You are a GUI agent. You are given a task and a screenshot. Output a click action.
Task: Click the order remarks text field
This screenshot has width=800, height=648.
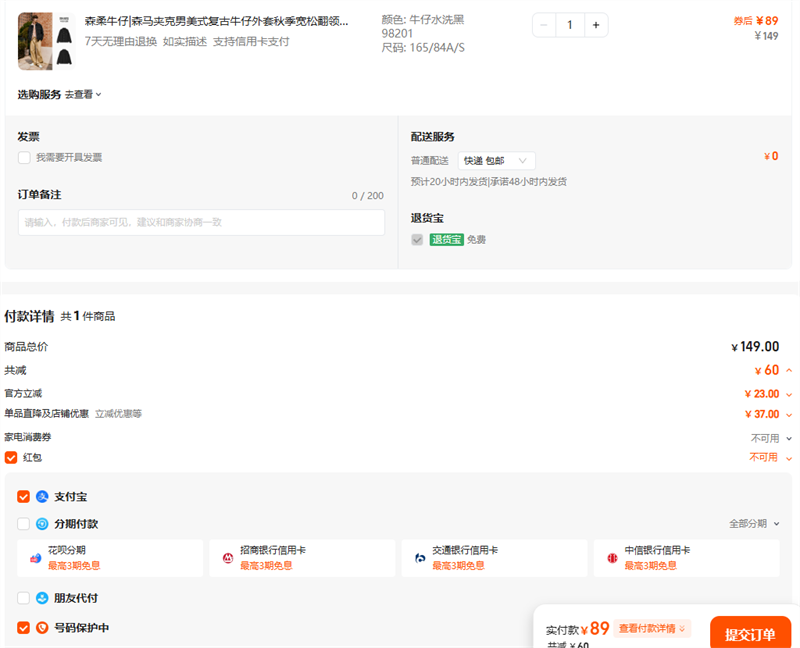(201, 222)
